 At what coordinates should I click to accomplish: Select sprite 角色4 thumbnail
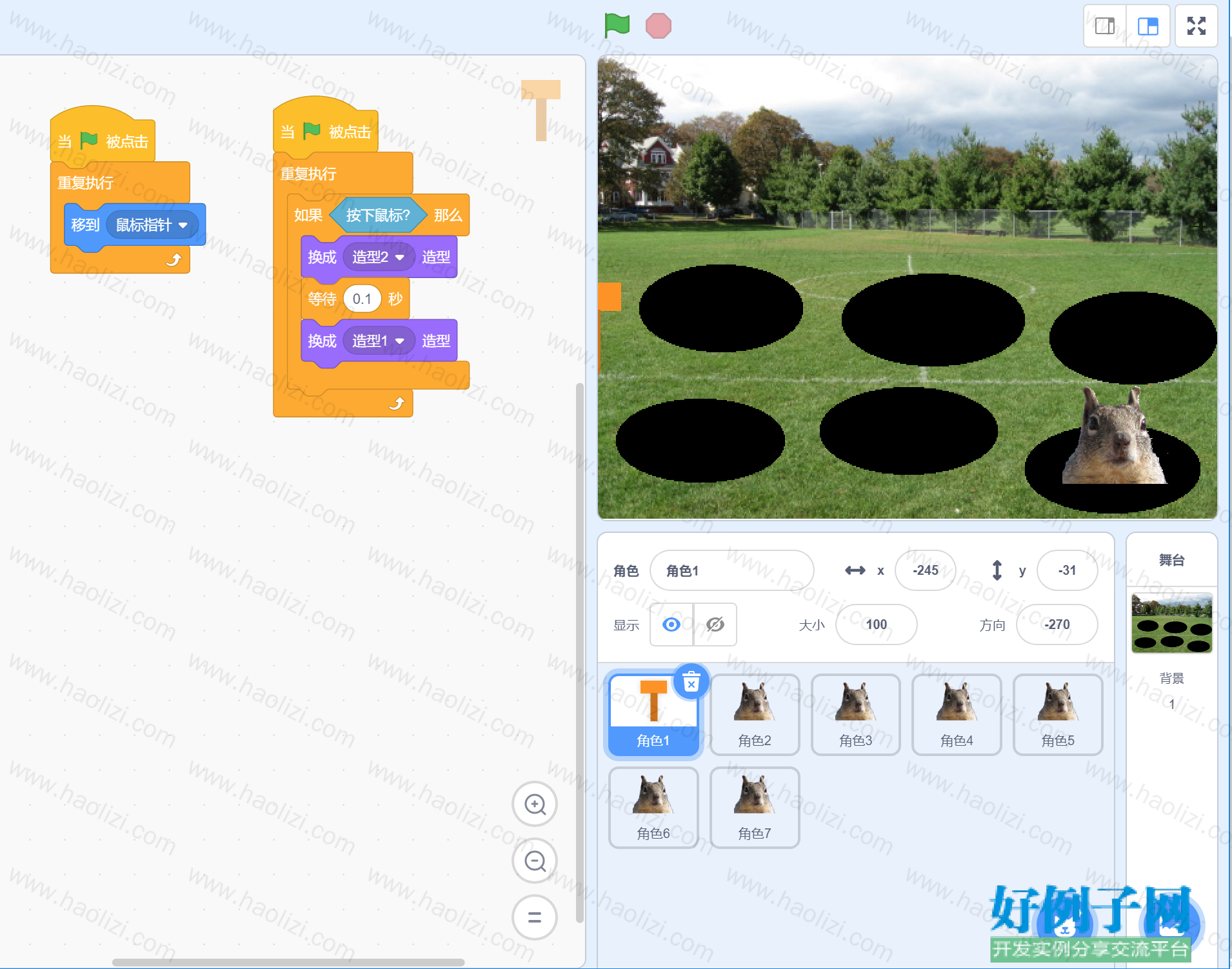pos(957,715)
